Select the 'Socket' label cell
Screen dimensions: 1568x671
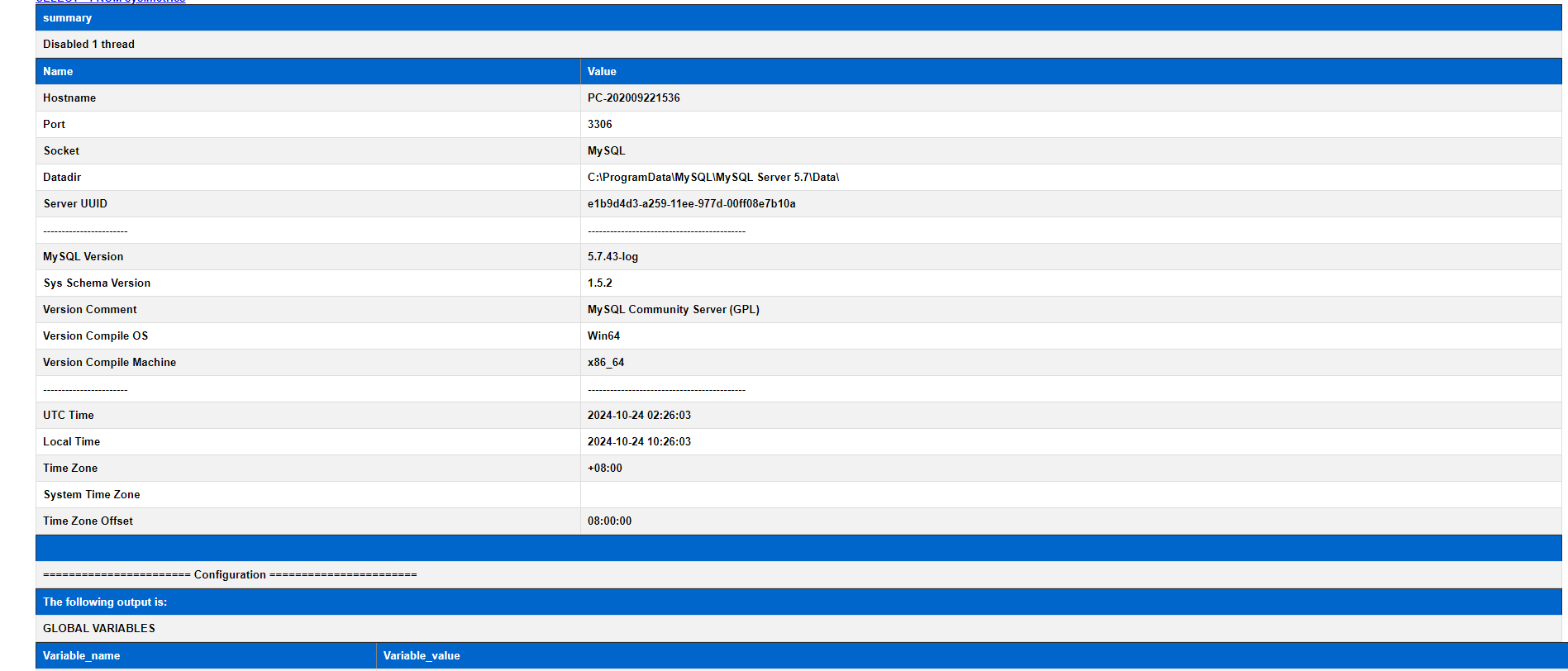click(307, 151)
